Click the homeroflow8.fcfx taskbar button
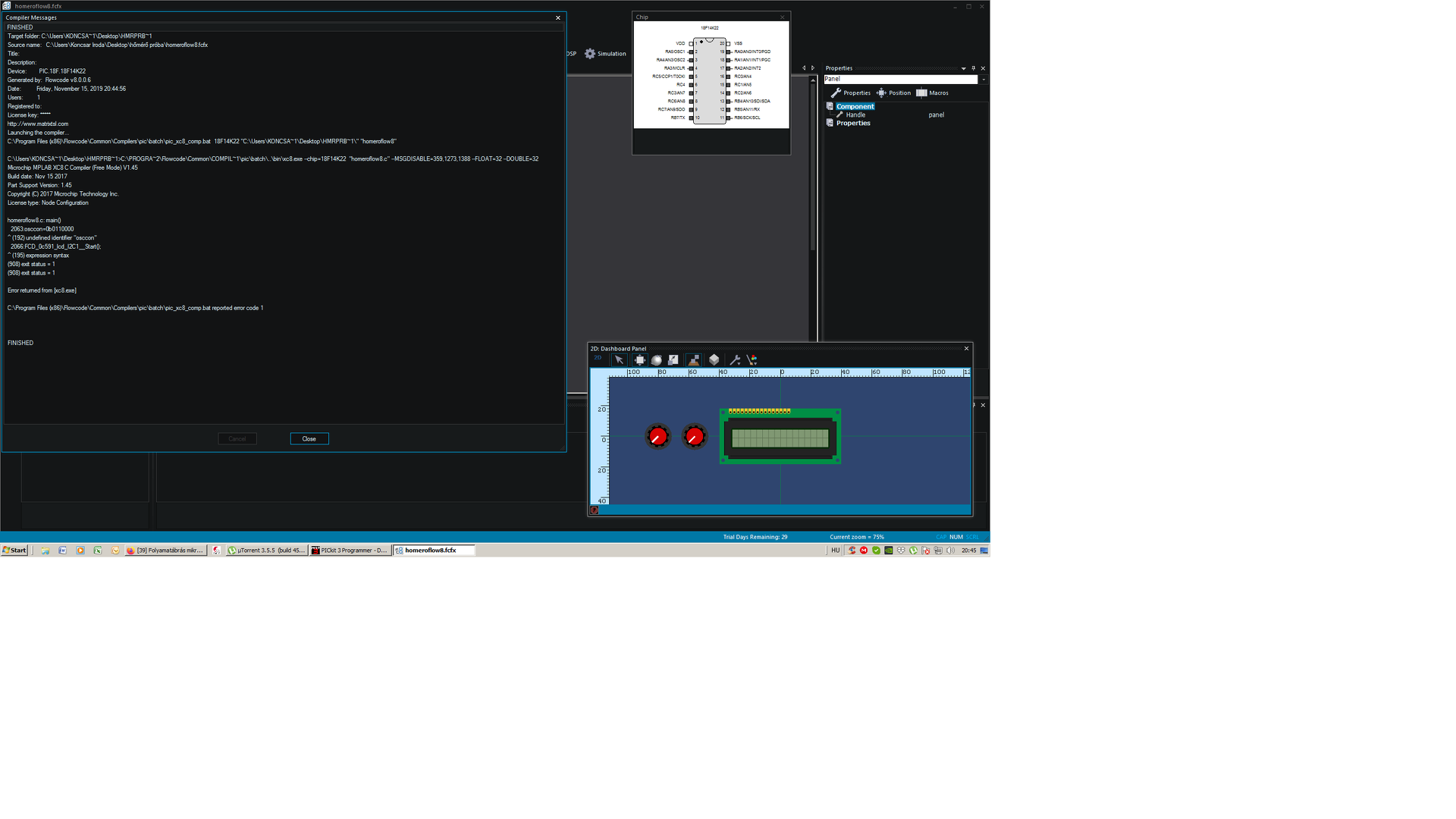1456x819 pixels. tap(434, 551)
